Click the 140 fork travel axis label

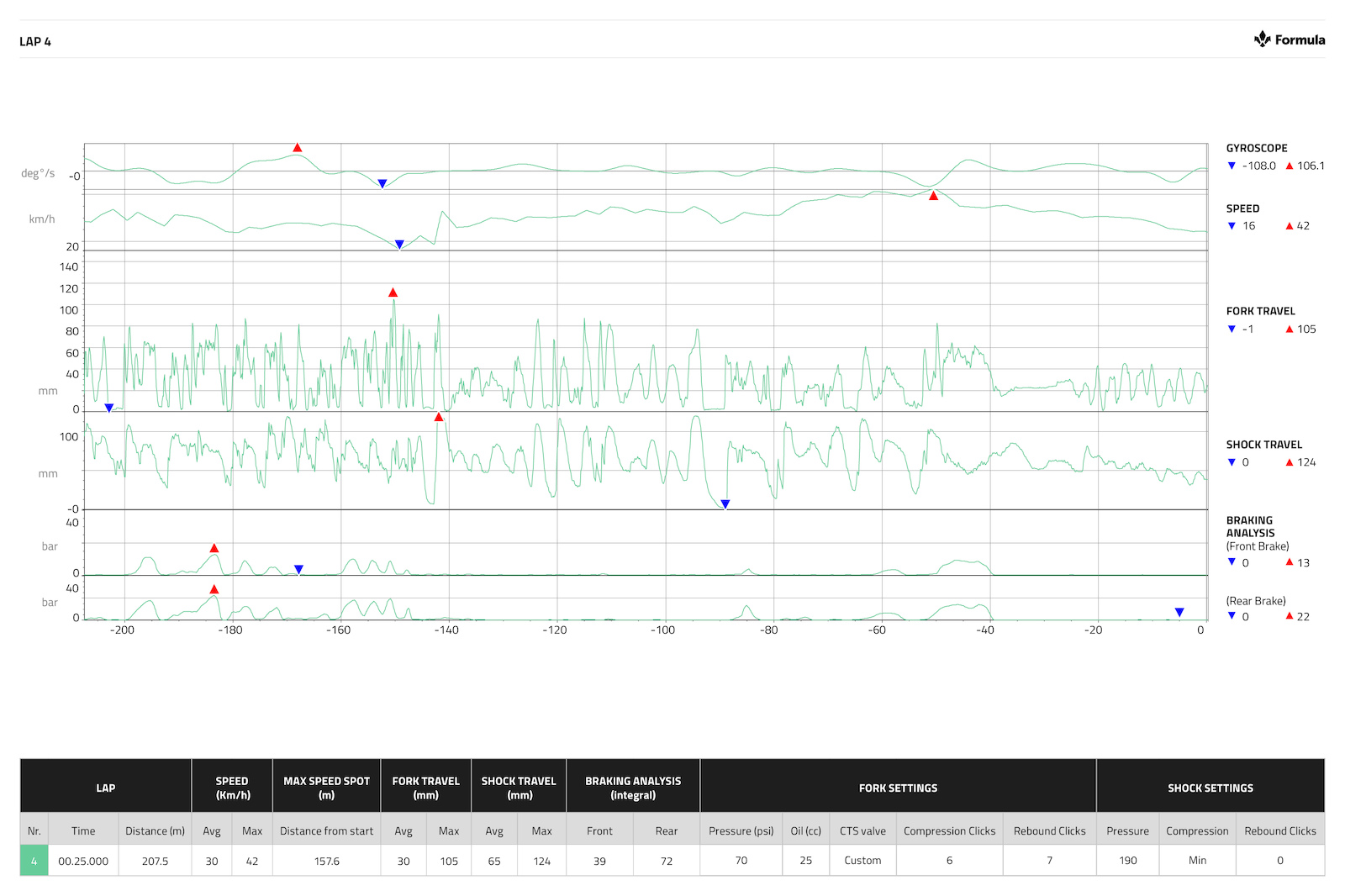click(x=69, y=267)
